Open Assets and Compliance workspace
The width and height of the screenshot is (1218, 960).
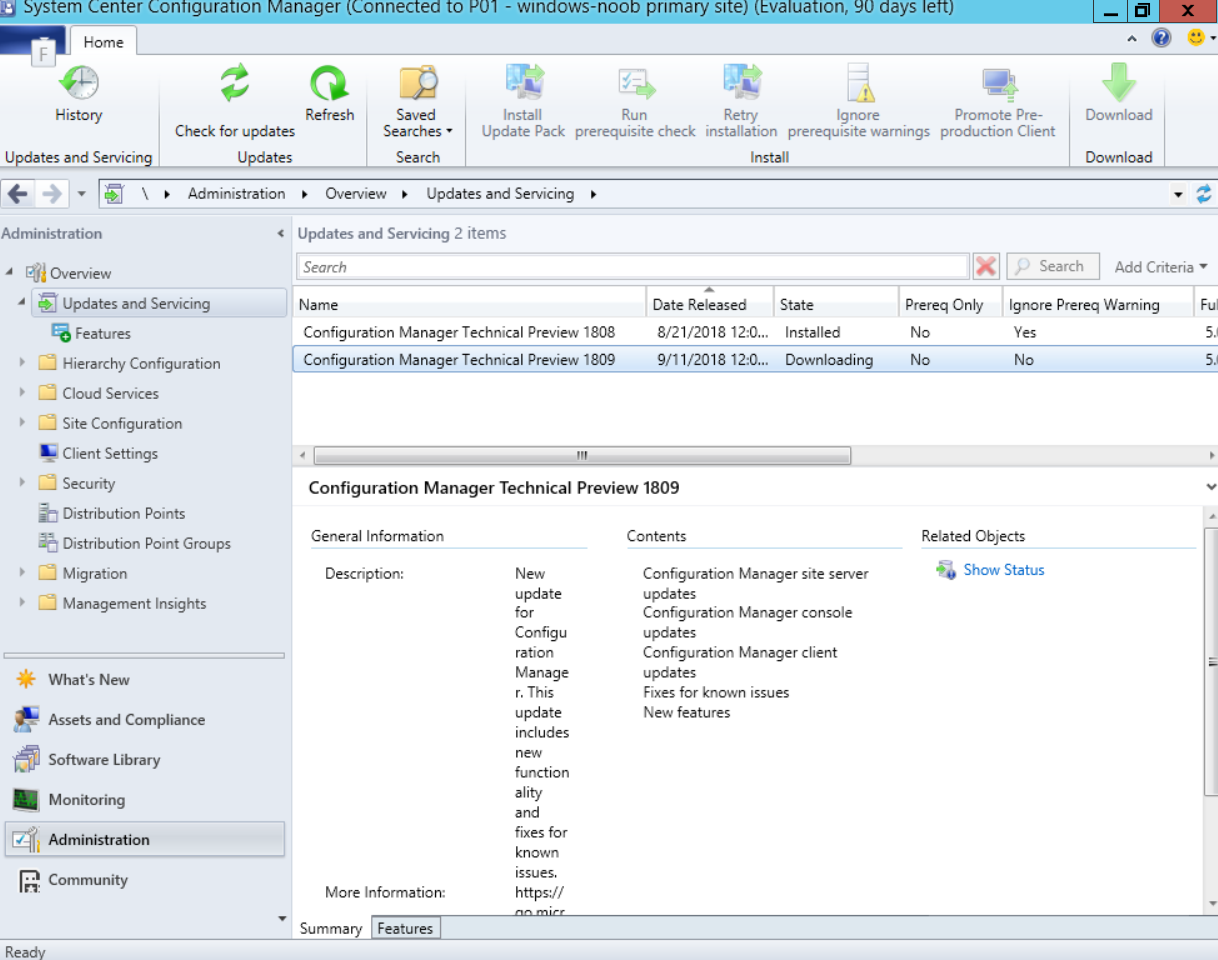click(145, 720)
